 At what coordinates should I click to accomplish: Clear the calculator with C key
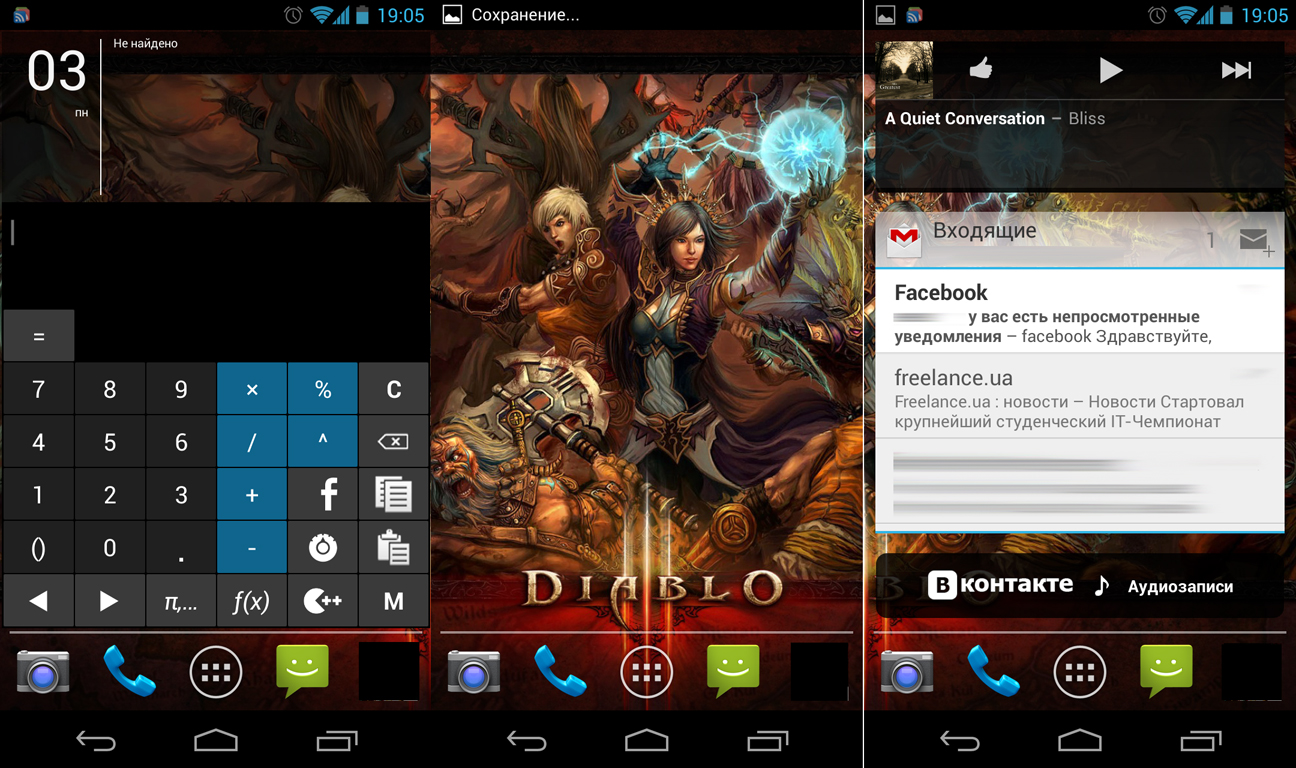[394, 389]
